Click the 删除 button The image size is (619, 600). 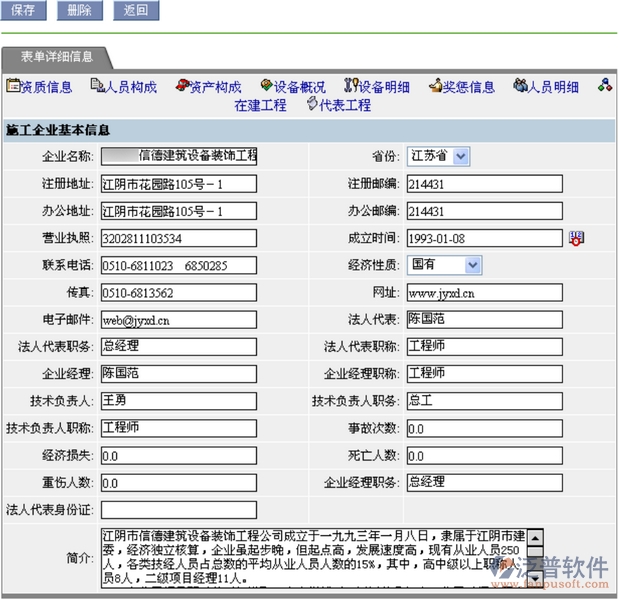click(79, 11)
